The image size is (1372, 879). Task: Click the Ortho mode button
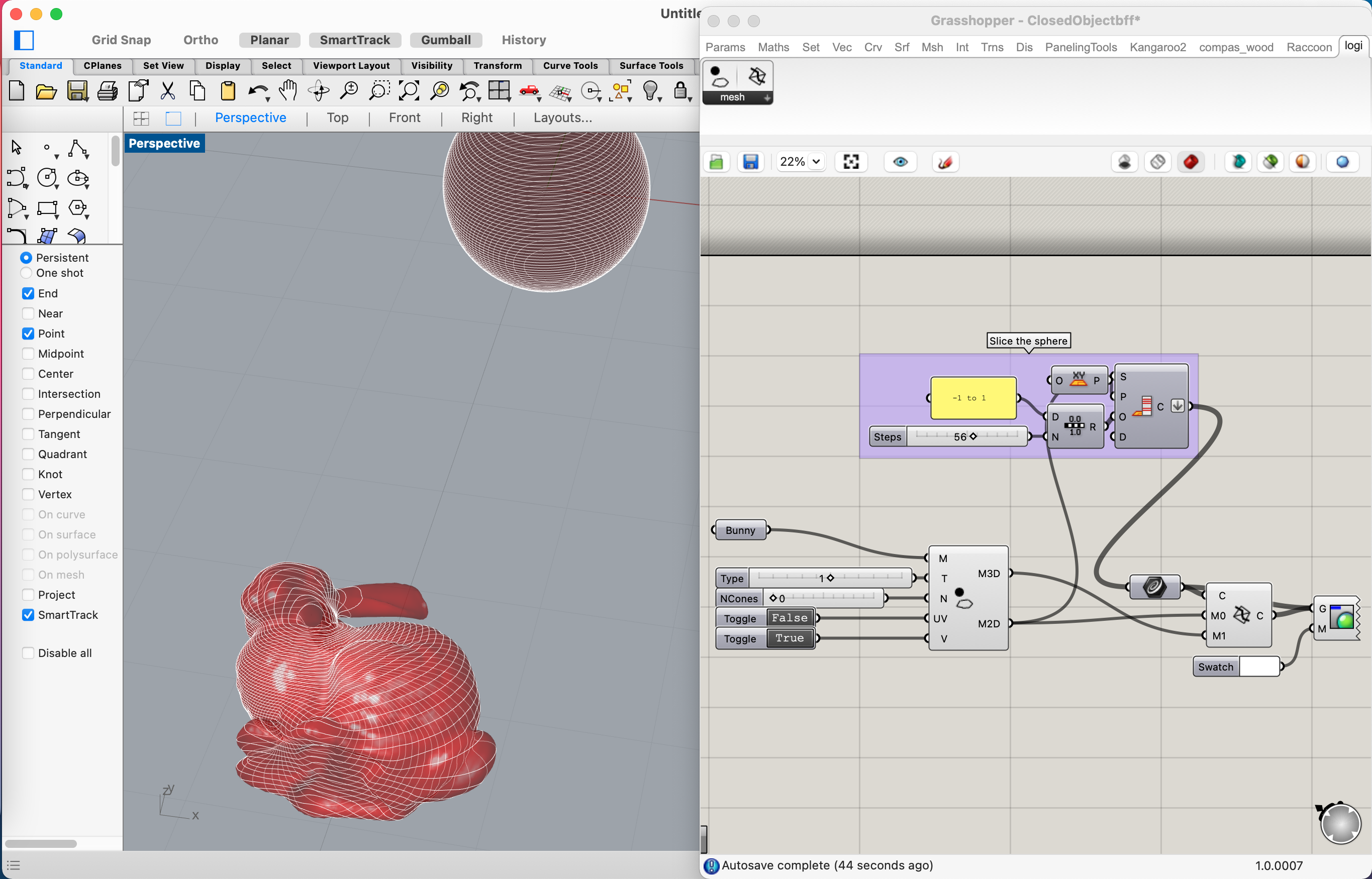pyautogui.click(x=201, y=40)
